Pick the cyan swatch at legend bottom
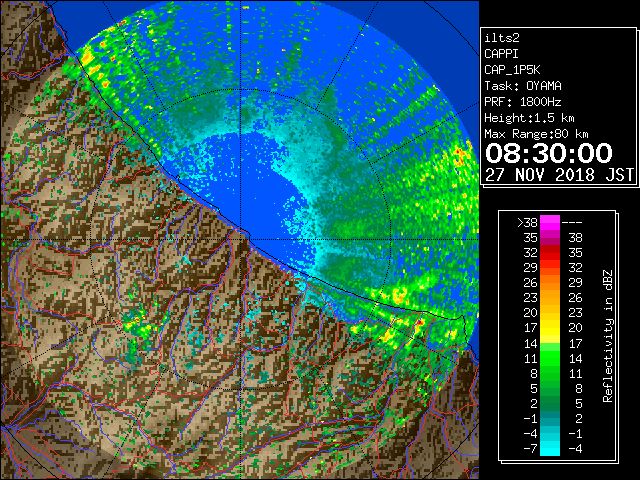This screenshot has width=640, height=480. tap(550, 449)
